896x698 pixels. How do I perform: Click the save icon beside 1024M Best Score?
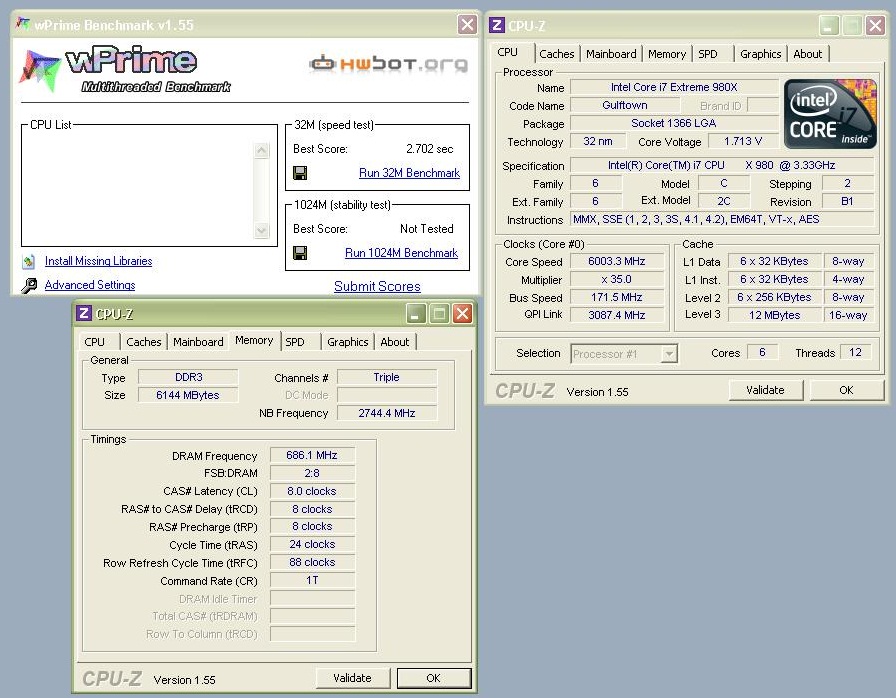click(x=300, y=253)
